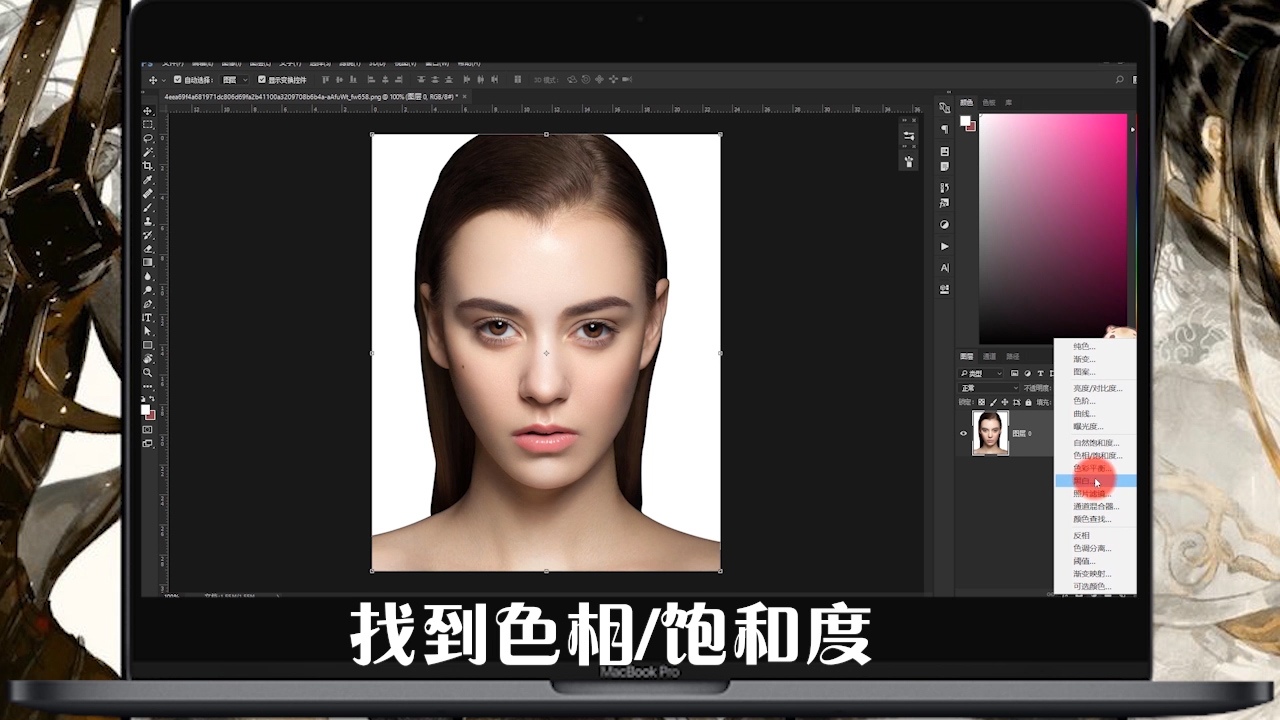Select the Crop tool
Screen dimensions: 1280x720
pyautogui.click(x=148, y=166)
